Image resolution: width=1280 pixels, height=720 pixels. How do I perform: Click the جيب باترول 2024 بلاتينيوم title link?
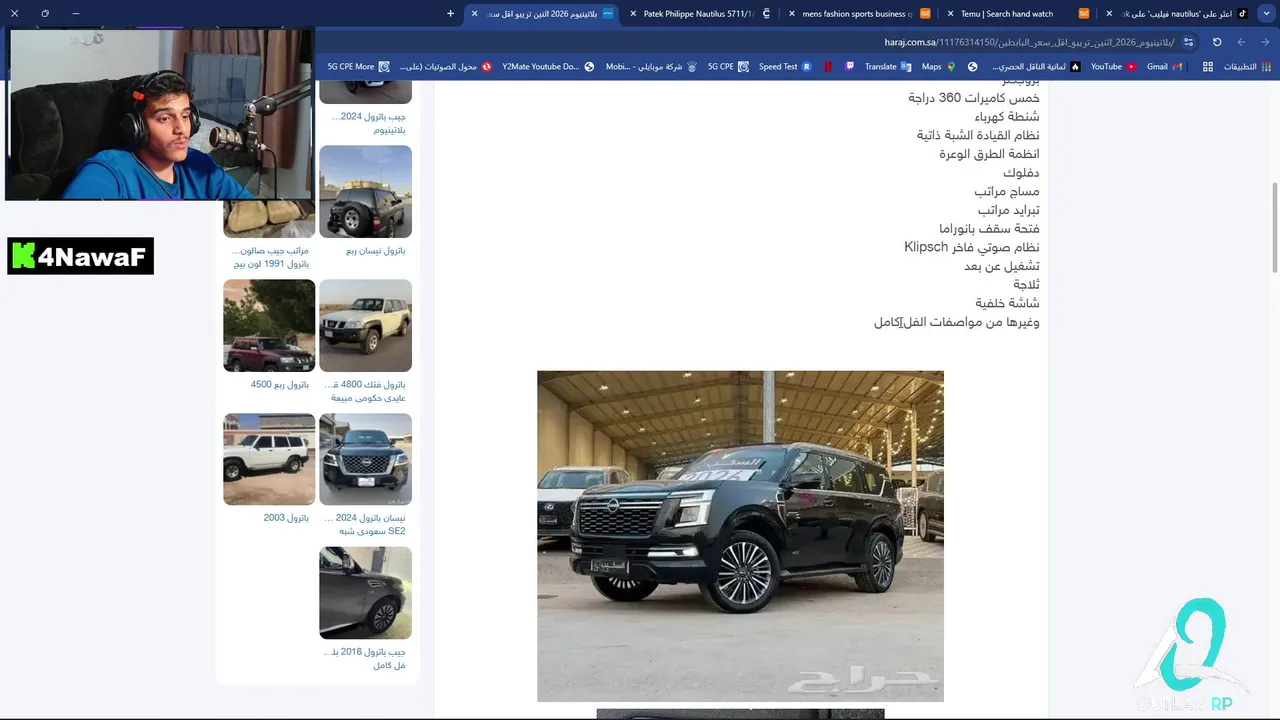pyautogui.click(x=368, y=123)
